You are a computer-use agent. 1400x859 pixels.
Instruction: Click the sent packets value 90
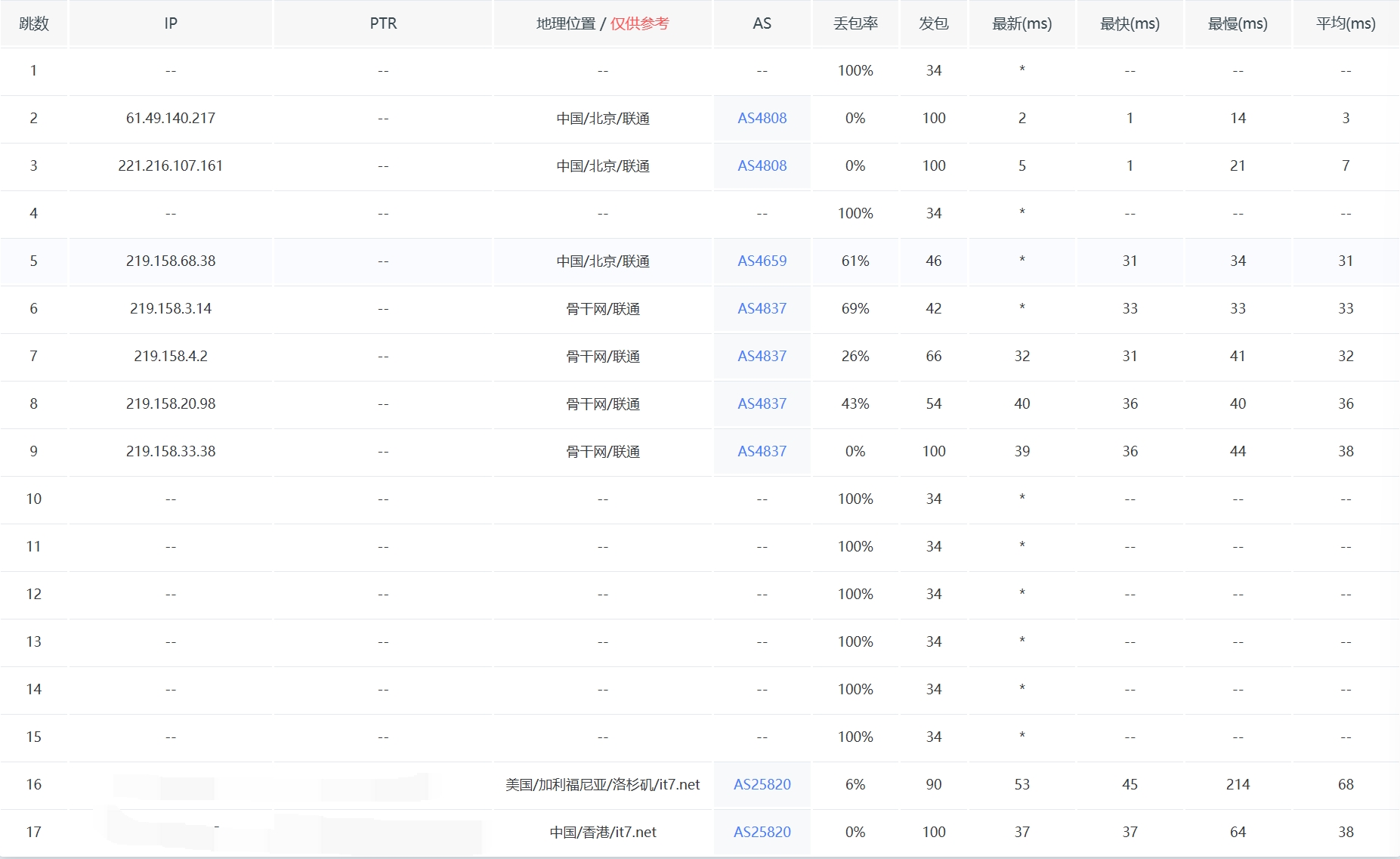coord(934,784)
